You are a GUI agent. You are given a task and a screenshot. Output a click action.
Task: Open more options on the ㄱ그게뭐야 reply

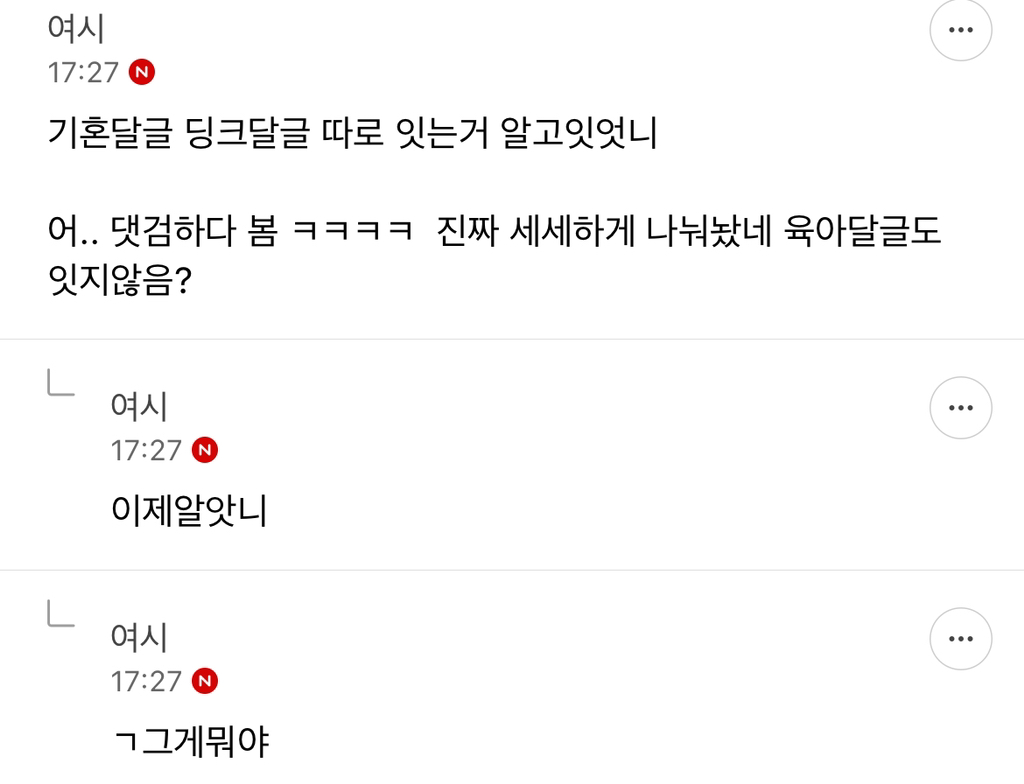[960, 639]
